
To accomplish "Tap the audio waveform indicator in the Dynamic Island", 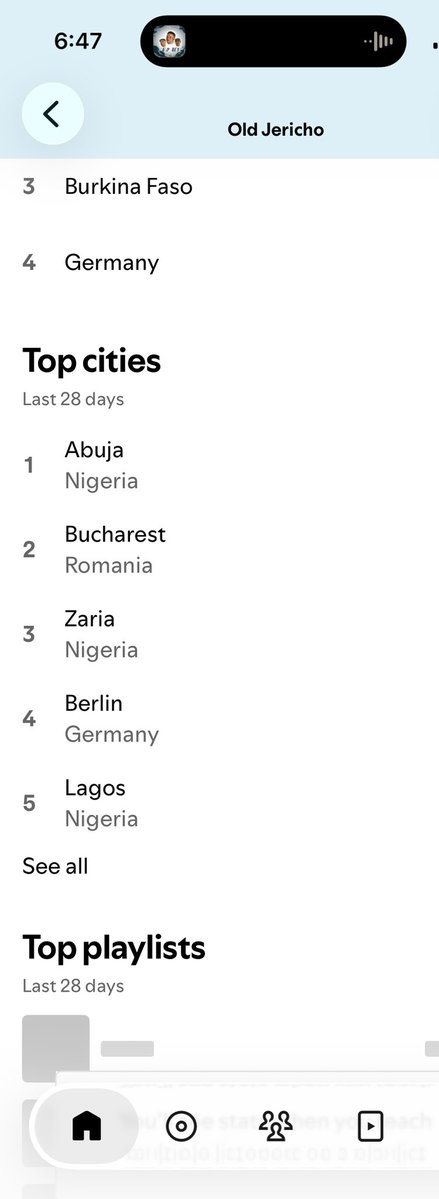I will click(379, 41).
